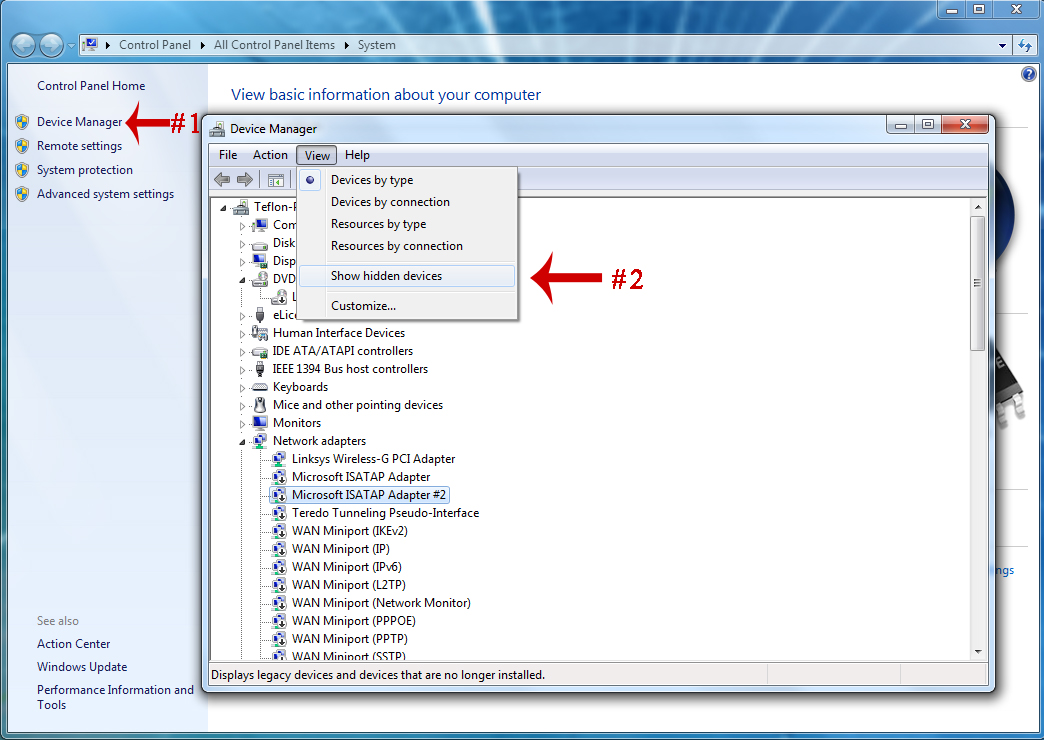Screen dimensions: 1044x740
Task: Expand the Monitors tree node
Action: [242, 423]
